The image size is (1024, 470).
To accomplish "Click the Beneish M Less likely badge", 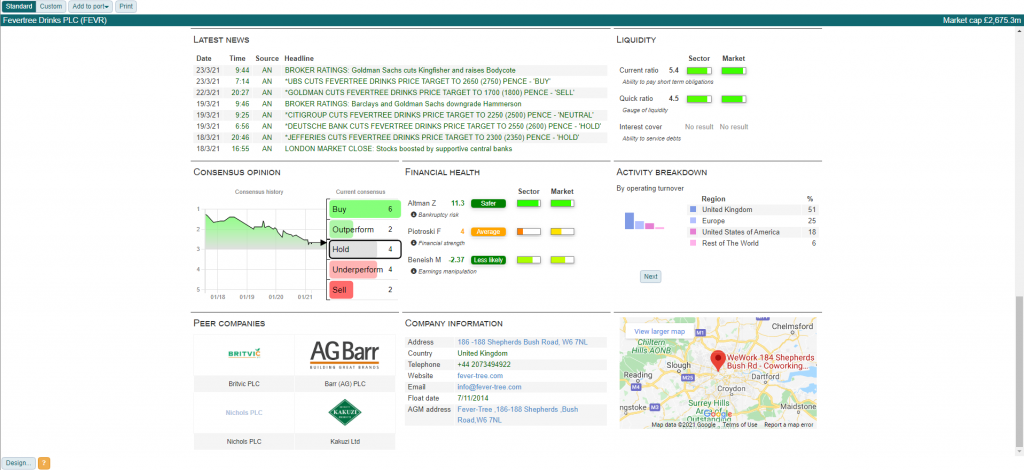I will pos(488,260).
